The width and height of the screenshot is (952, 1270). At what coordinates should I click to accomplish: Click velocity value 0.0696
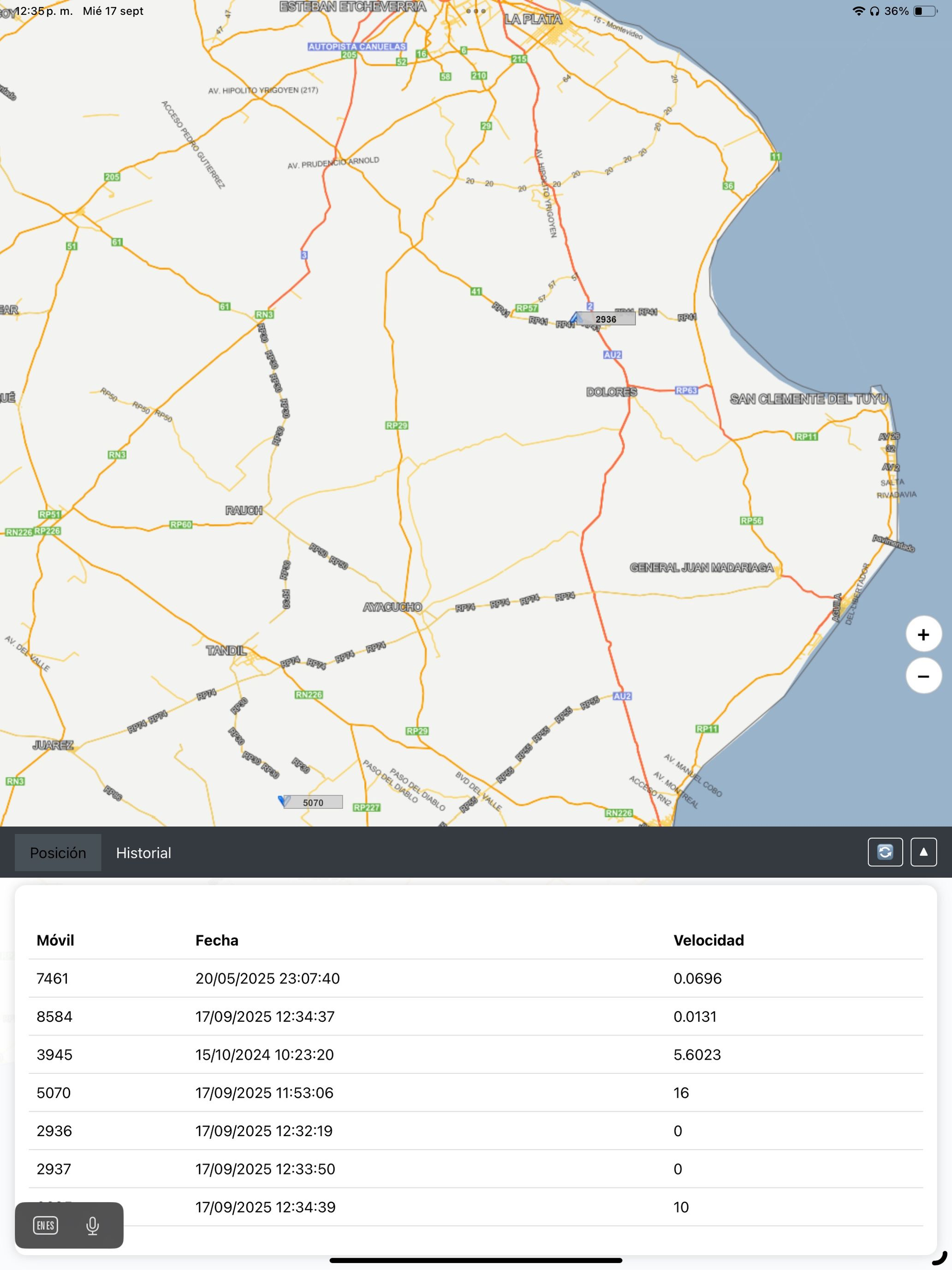[x=698, y=978]
